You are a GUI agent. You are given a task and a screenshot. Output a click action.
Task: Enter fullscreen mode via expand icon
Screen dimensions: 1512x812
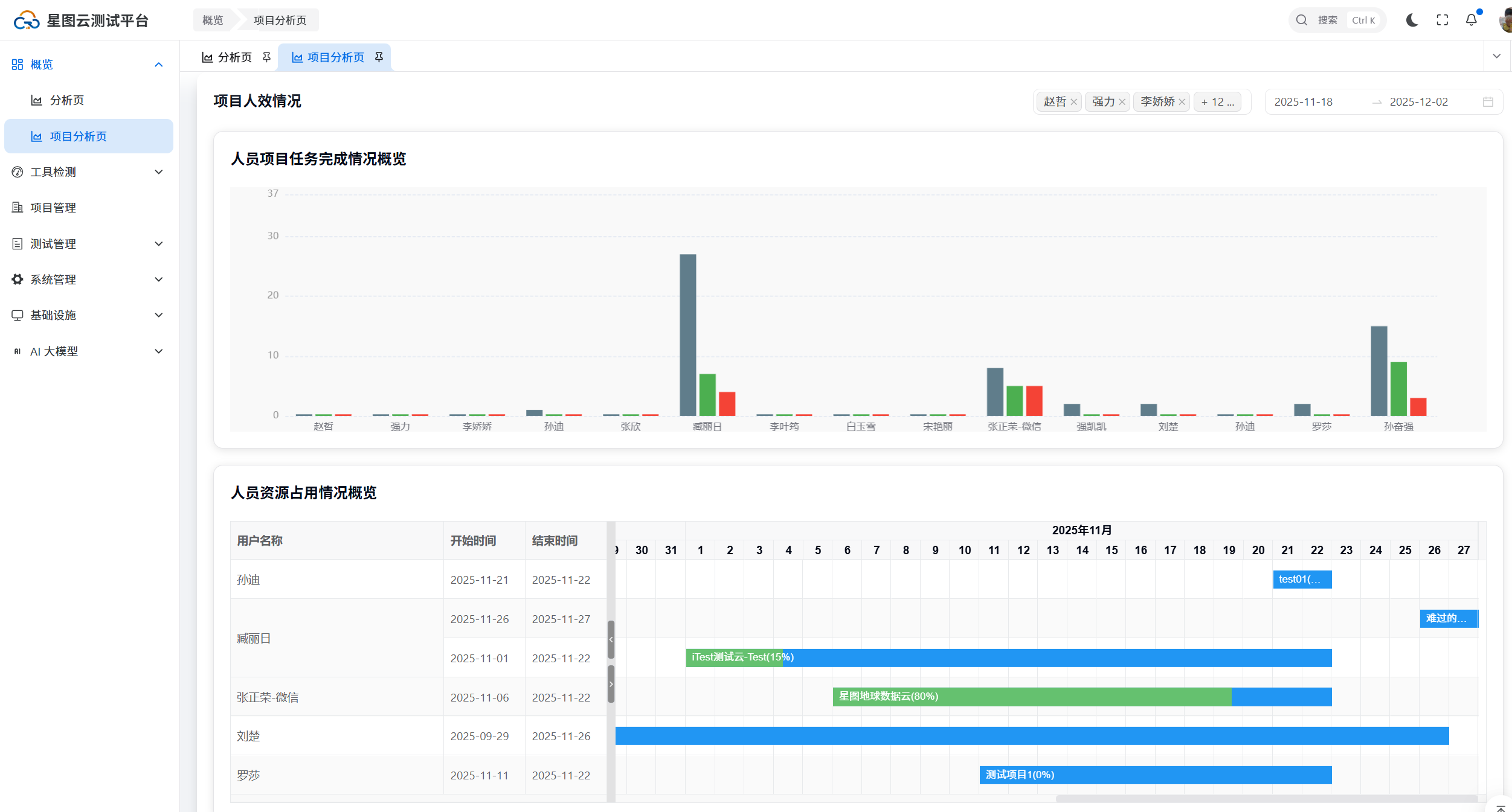1442,20
